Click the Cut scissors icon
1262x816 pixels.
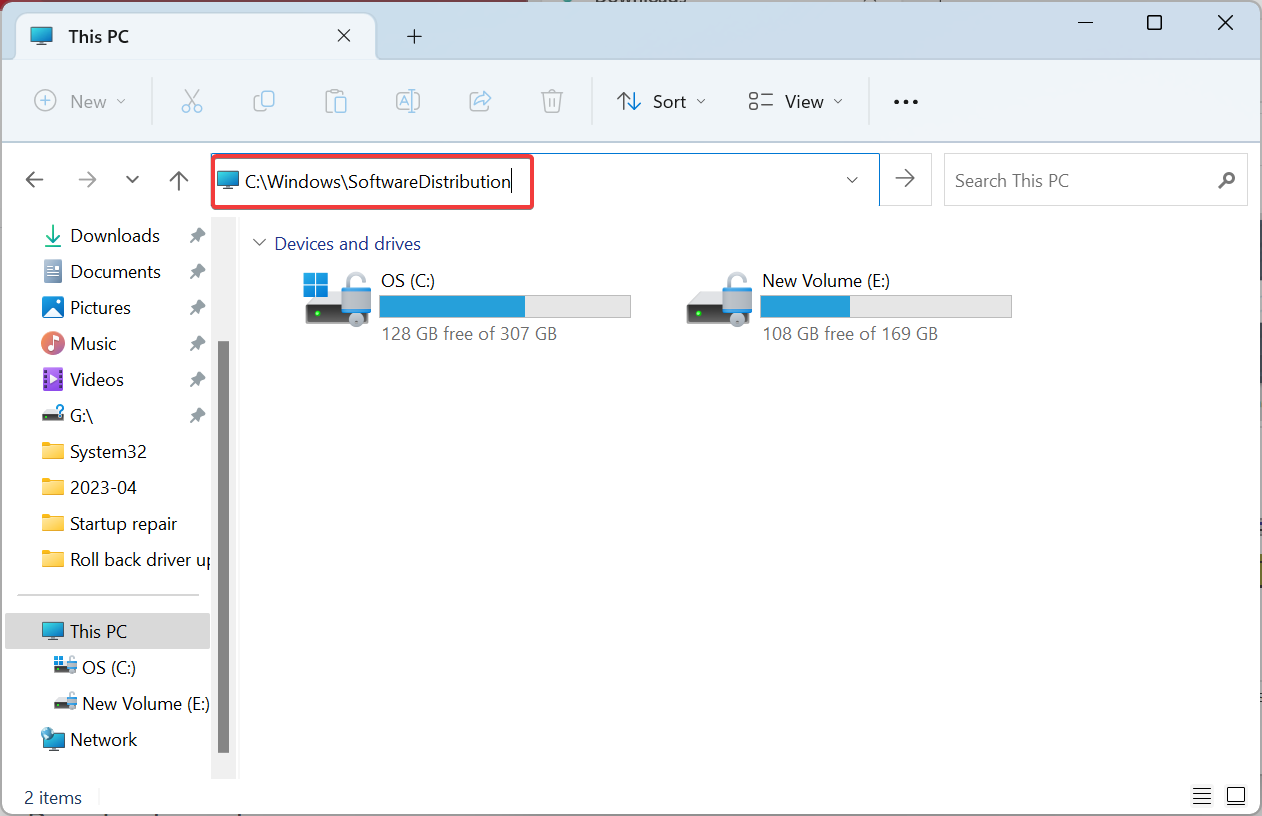click(x=192, y=101)
